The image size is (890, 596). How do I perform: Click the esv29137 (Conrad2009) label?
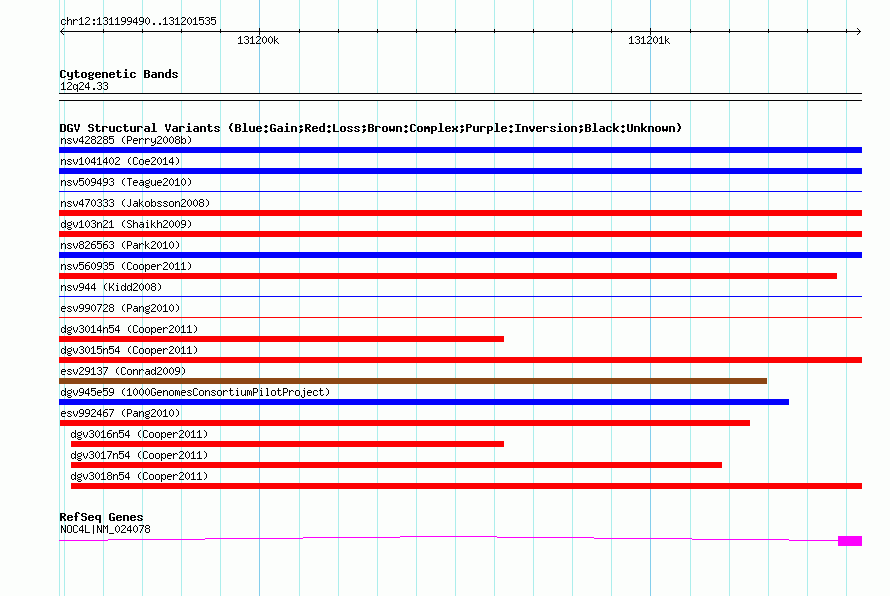point(123,371)
